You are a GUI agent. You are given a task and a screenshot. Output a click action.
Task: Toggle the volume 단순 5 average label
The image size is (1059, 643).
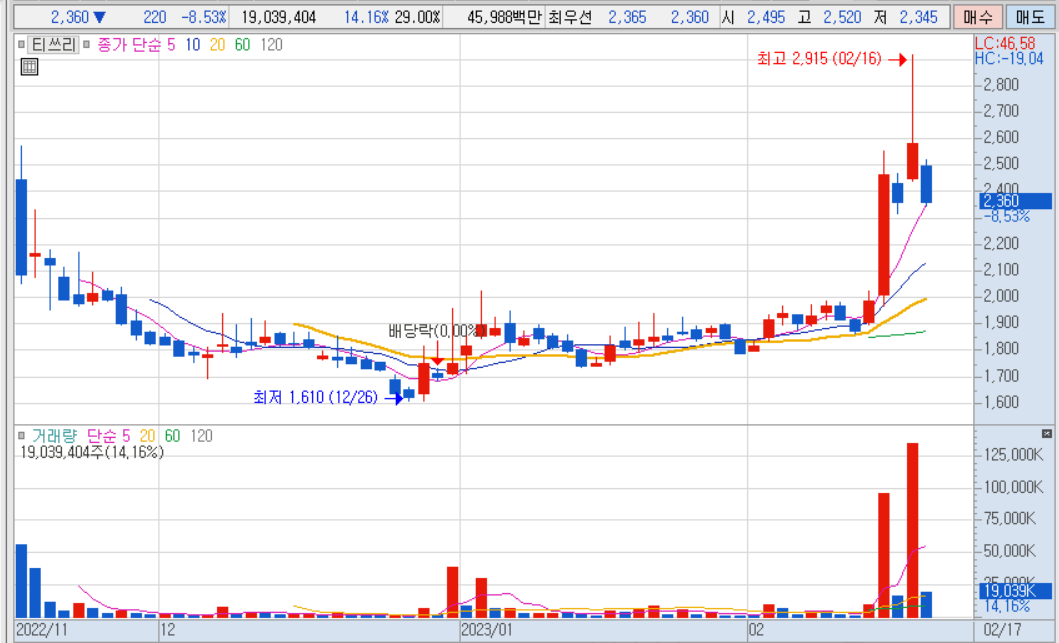pos(109,436)
